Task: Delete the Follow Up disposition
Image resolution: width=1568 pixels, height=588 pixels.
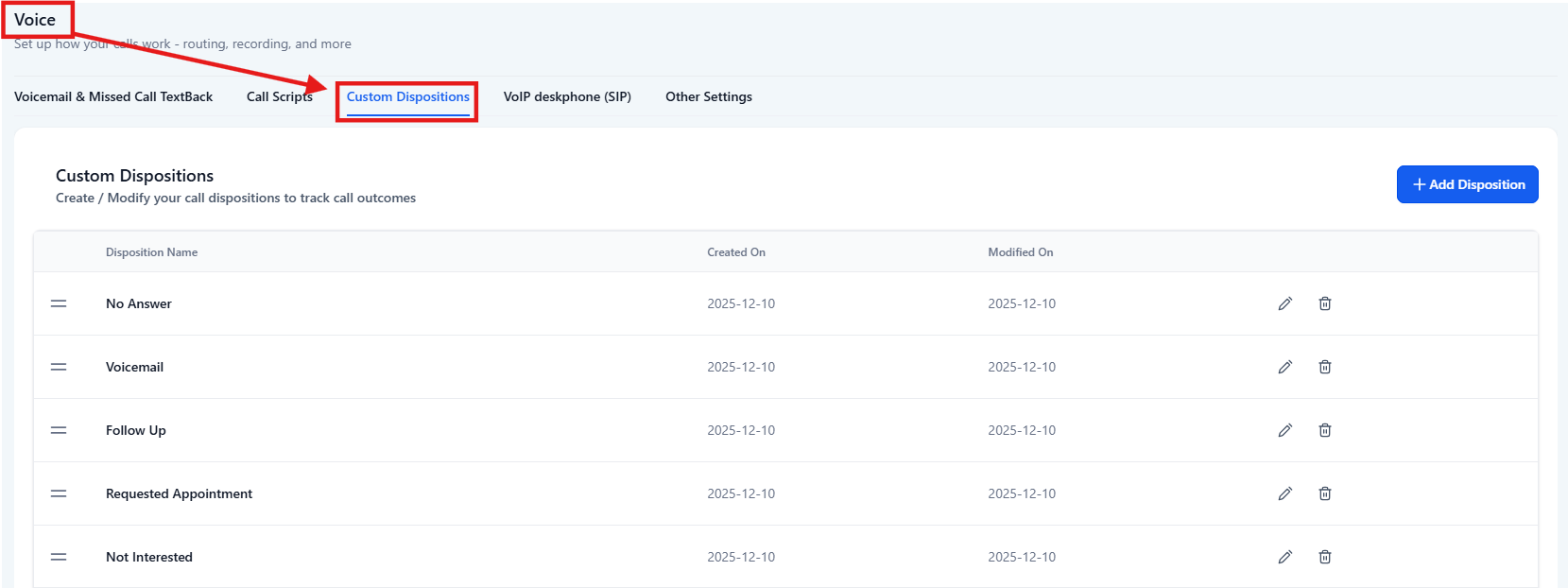Action: [1325, 430]
